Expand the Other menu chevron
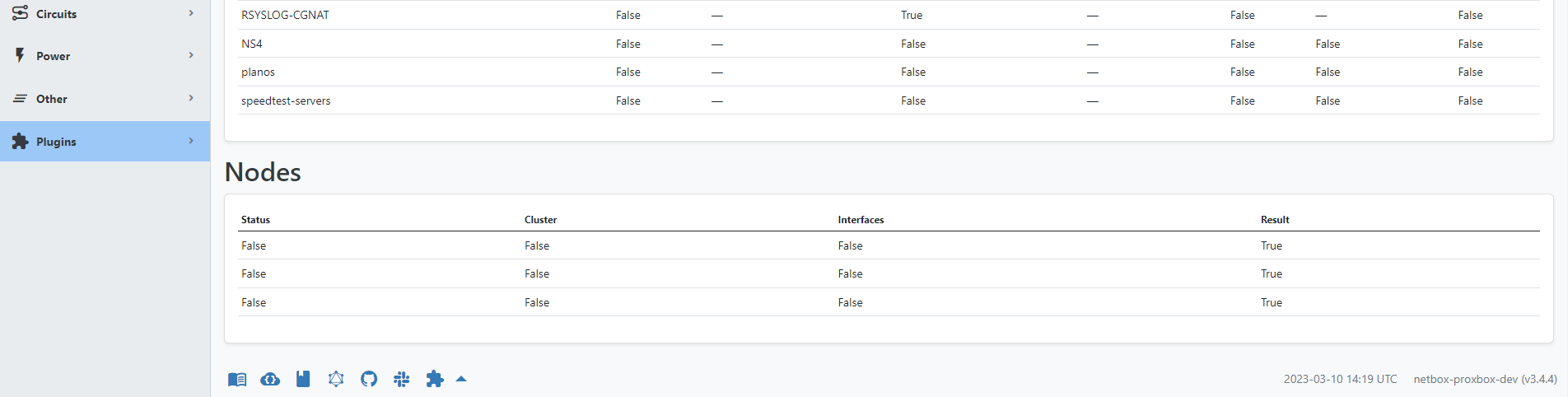This screenshot has height=397, width=1568. pyautogui.click(x=191, y=98)
